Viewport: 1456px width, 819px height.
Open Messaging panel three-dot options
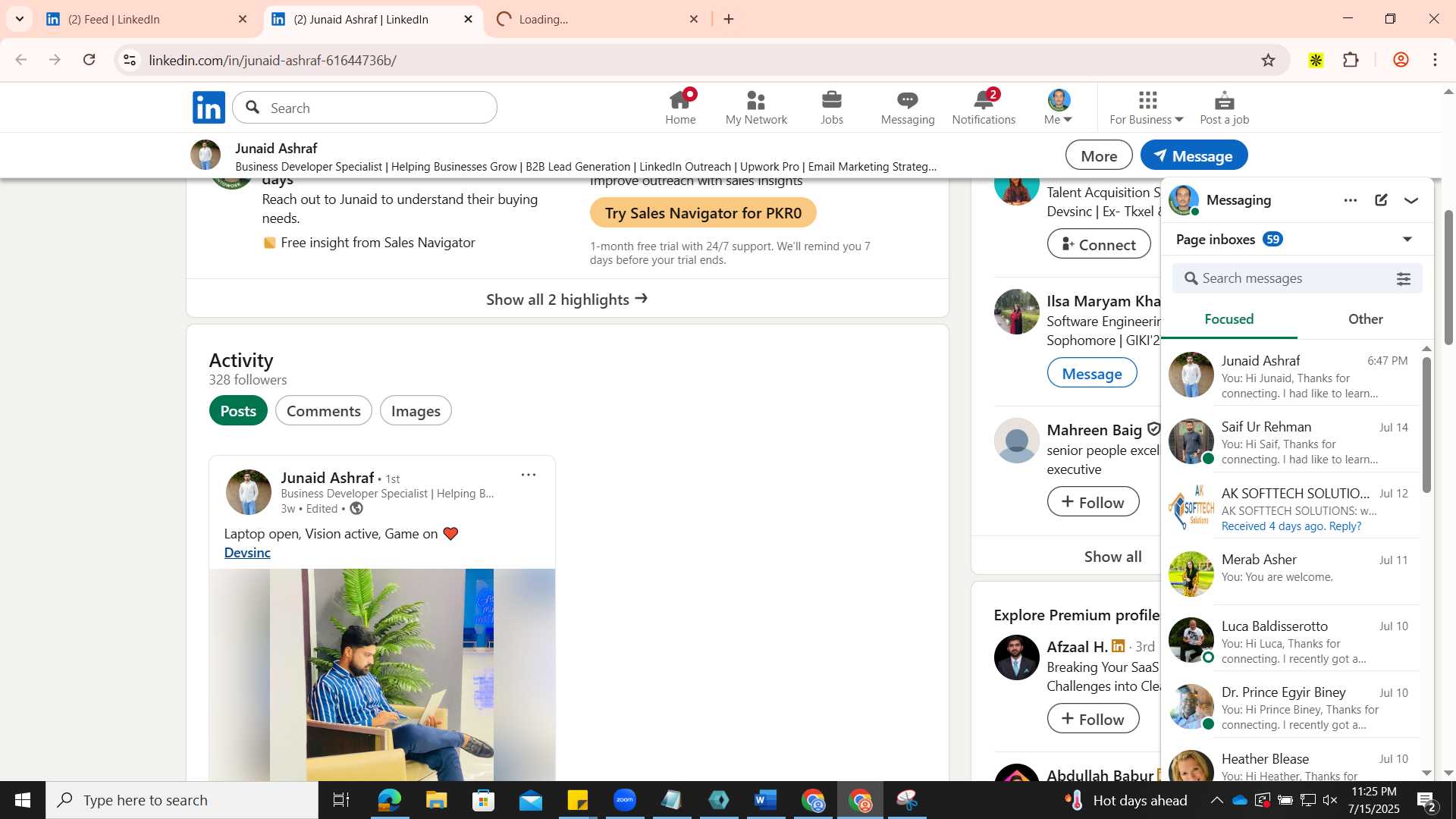1351,200
